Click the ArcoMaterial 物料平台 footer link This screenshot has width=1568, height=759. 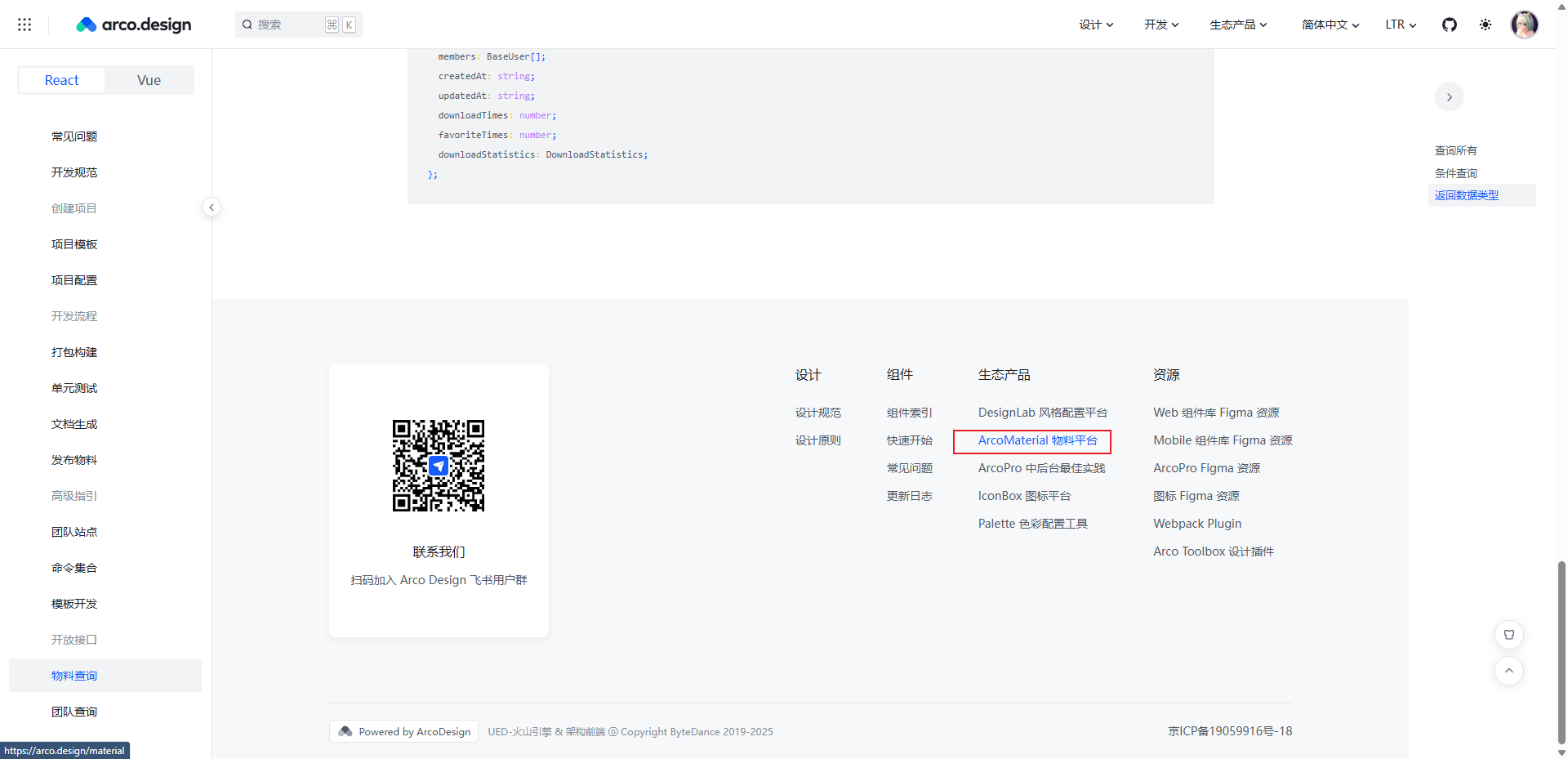point(1037,440)
